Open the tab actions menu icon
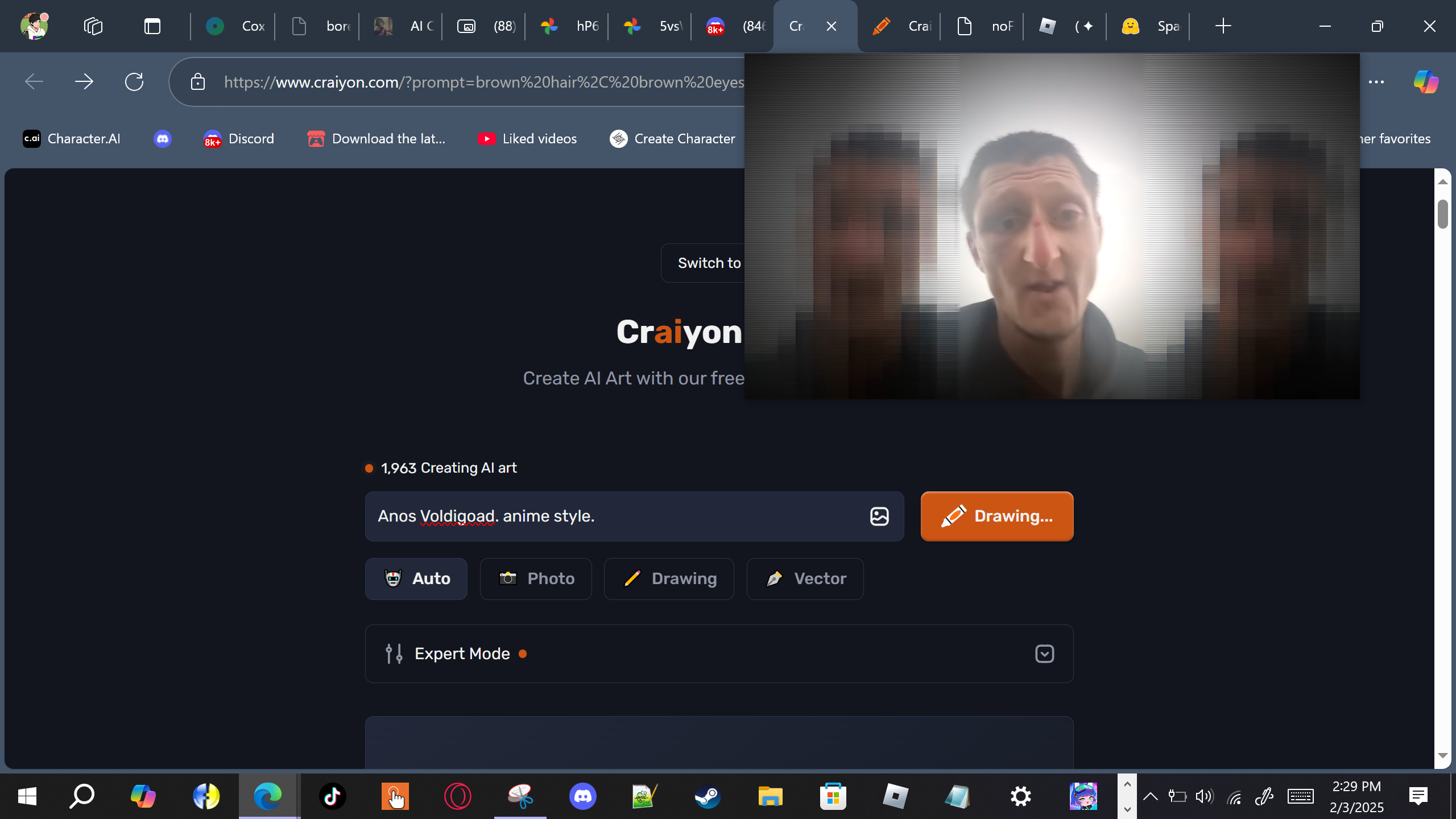 [152, 26]
